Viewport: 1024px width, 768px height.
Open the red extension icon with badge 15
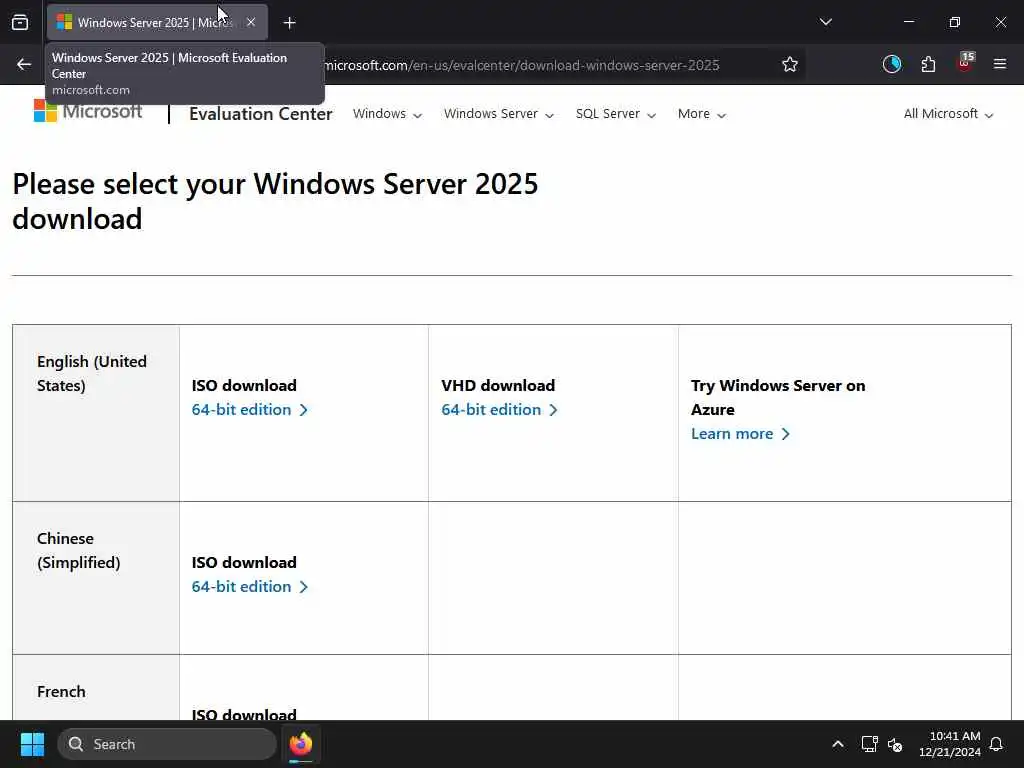965,63
